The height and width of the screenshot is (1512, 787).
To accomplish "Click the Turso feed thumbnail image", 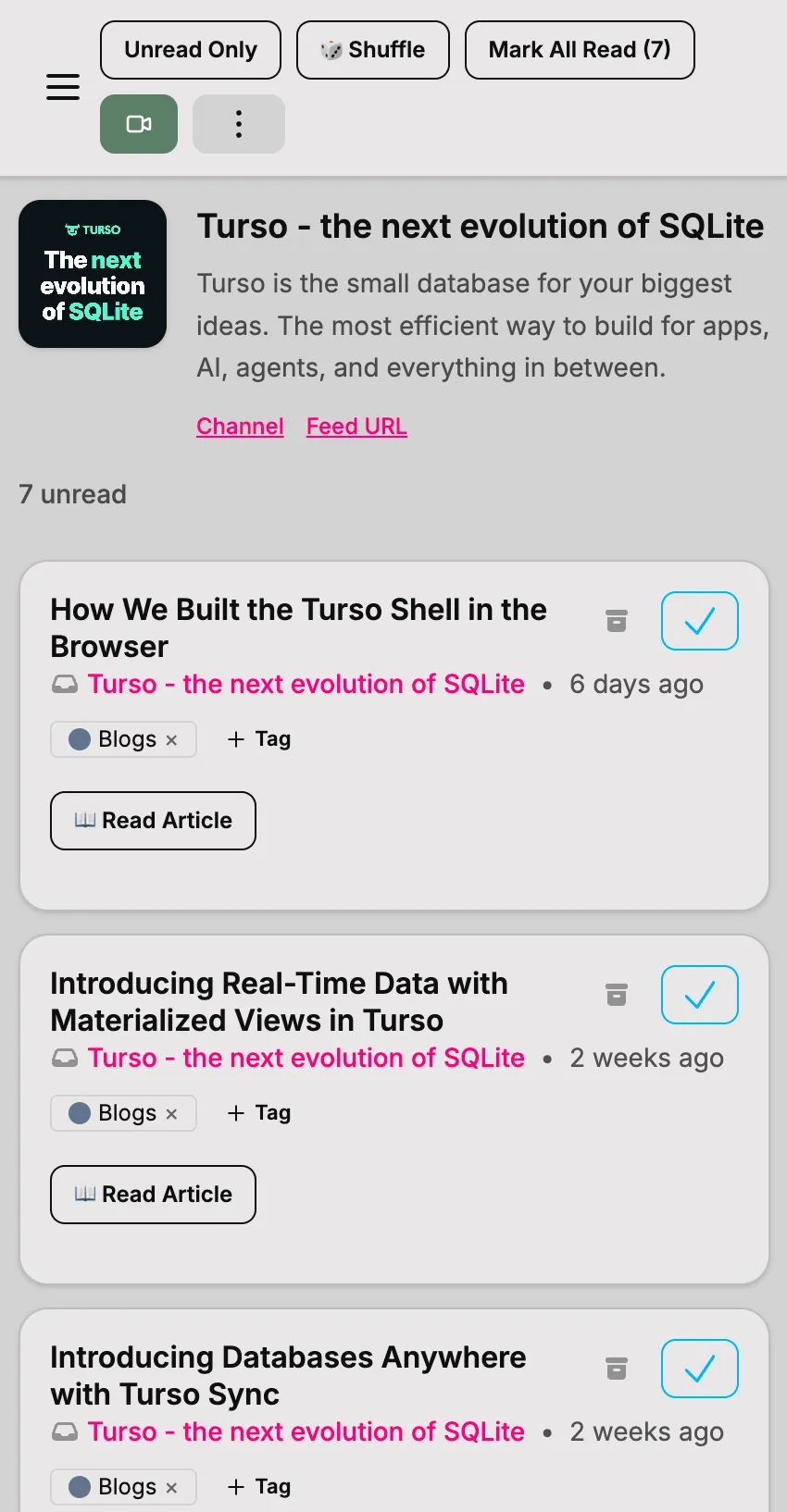I will [x=93, y=273].
